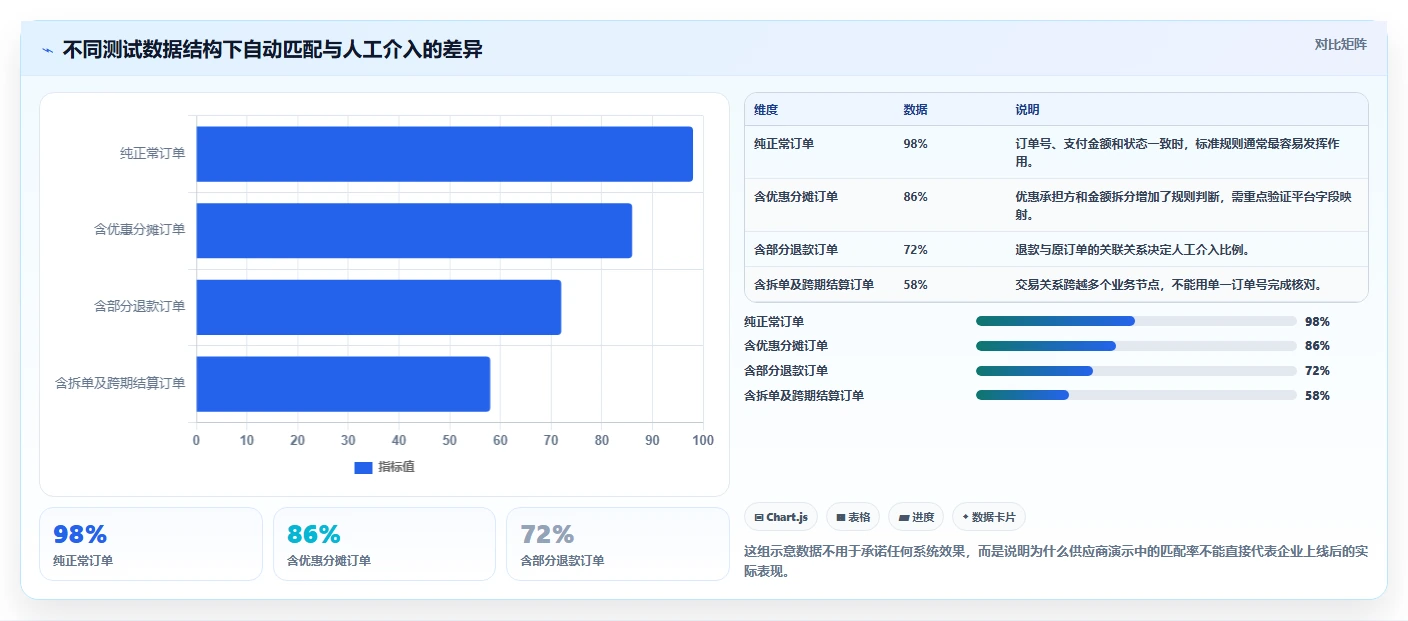This screenshot has height=621, width=1408.
Task: Click the 对比矩阵 label in the header
Action: (1340, 44)
